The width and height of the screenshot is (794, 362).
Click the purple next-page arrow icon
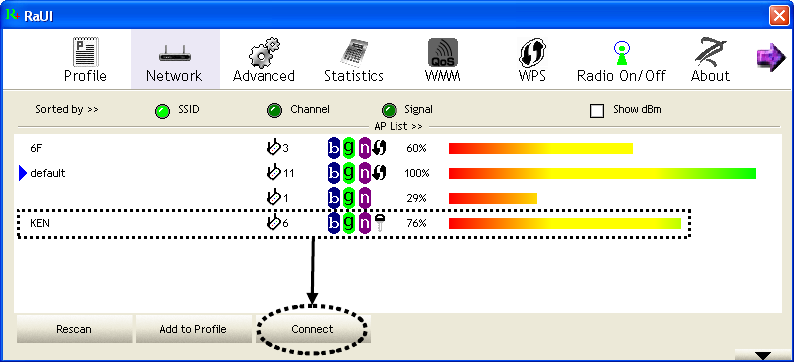[x=770, y=57]
